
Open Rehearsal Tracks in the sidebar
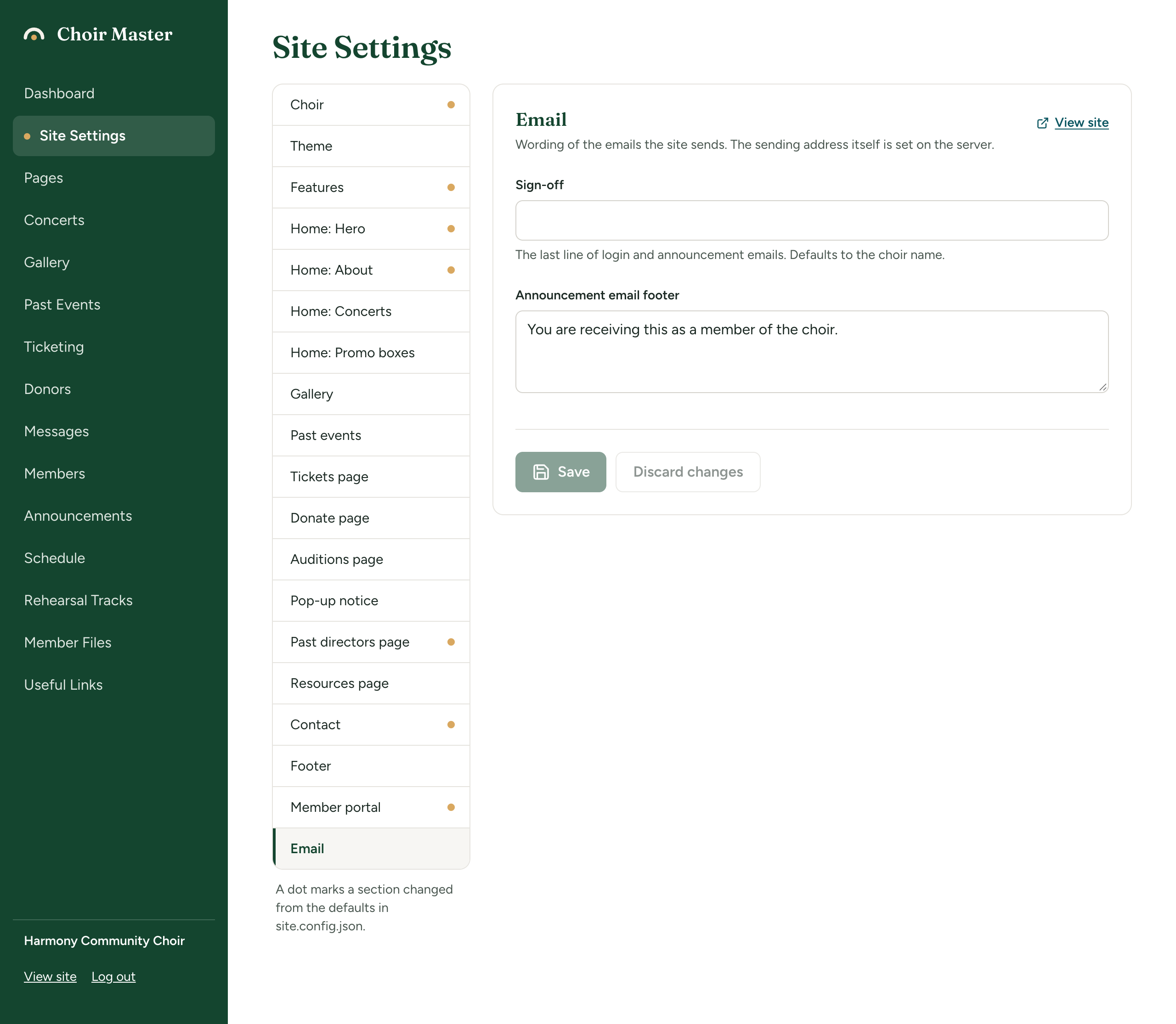tap(114, 601)
